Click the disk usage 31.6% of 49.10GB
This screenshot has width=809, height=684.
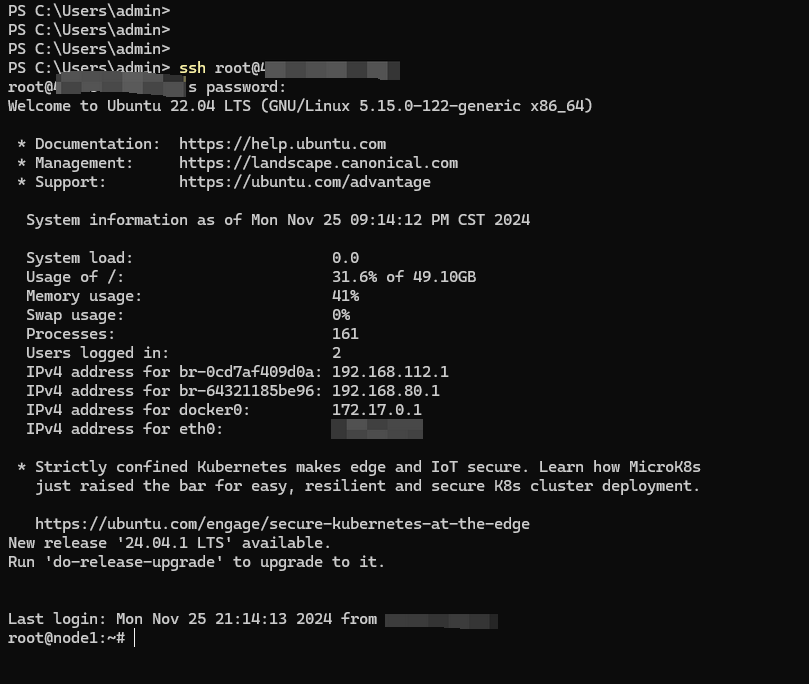[x=403, y=277]
